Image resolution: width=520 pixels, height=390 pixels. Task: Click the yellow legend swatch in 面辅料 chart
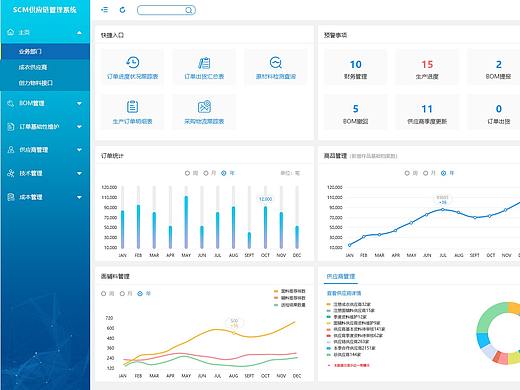(276, 291)
